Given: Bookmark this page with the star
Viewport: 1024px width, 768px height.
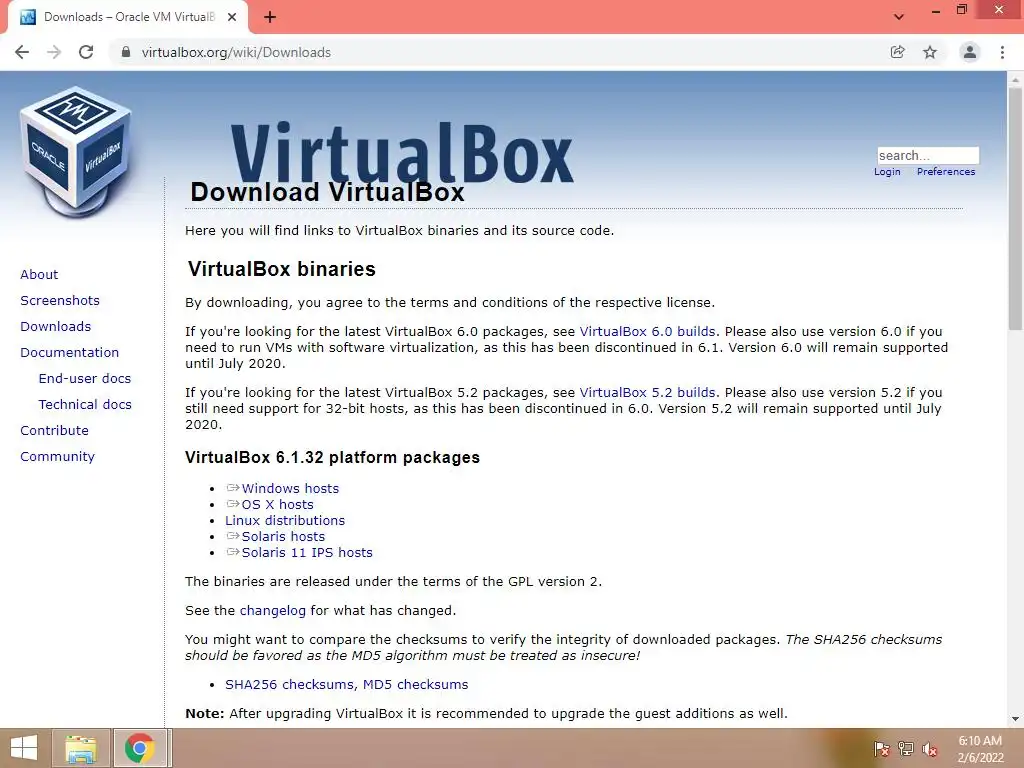Looking at the screenshot, I should click(x=930, y=52).
